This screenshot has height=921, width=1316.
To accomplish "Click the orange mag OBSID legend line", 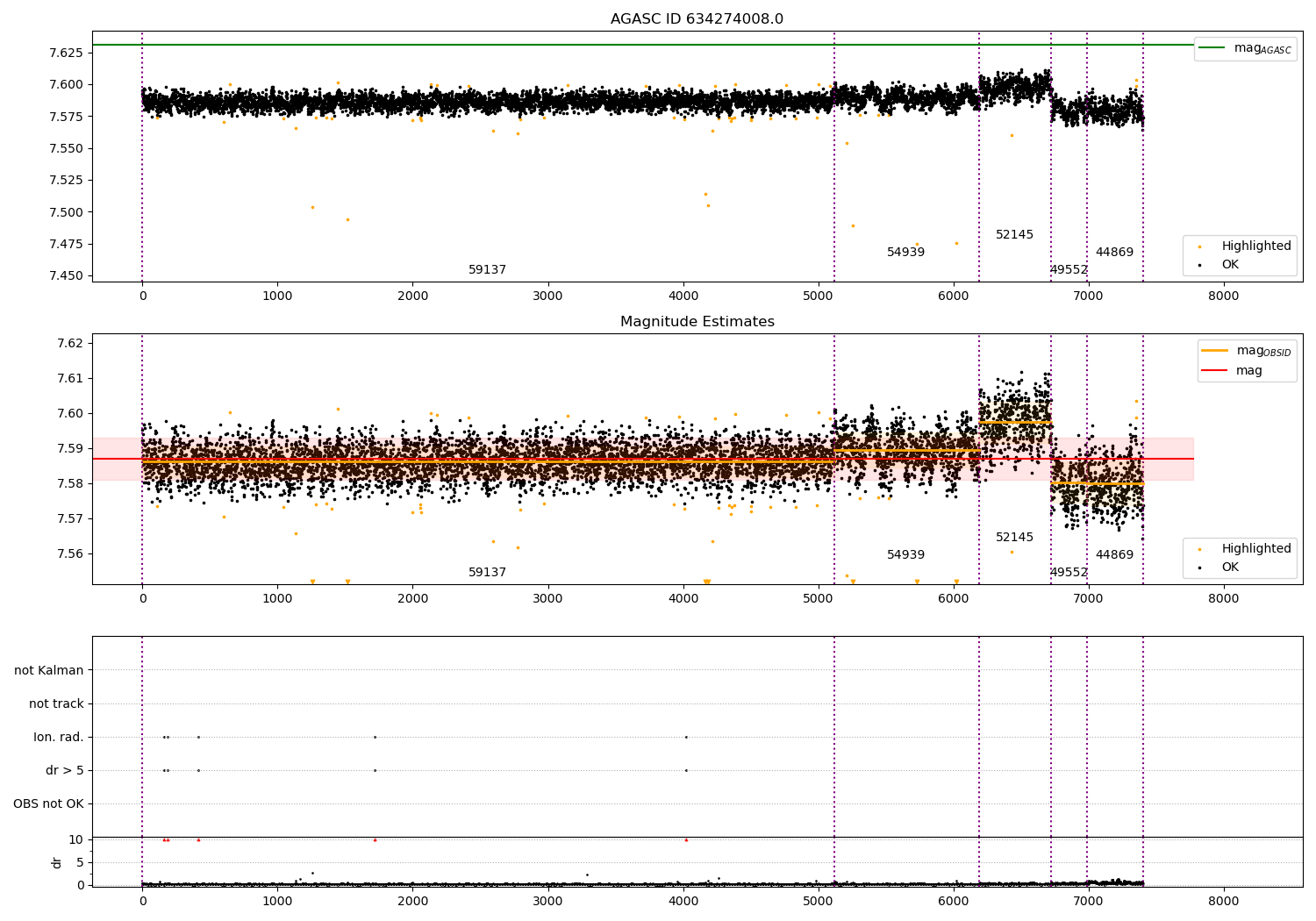I will point(1215,351).
